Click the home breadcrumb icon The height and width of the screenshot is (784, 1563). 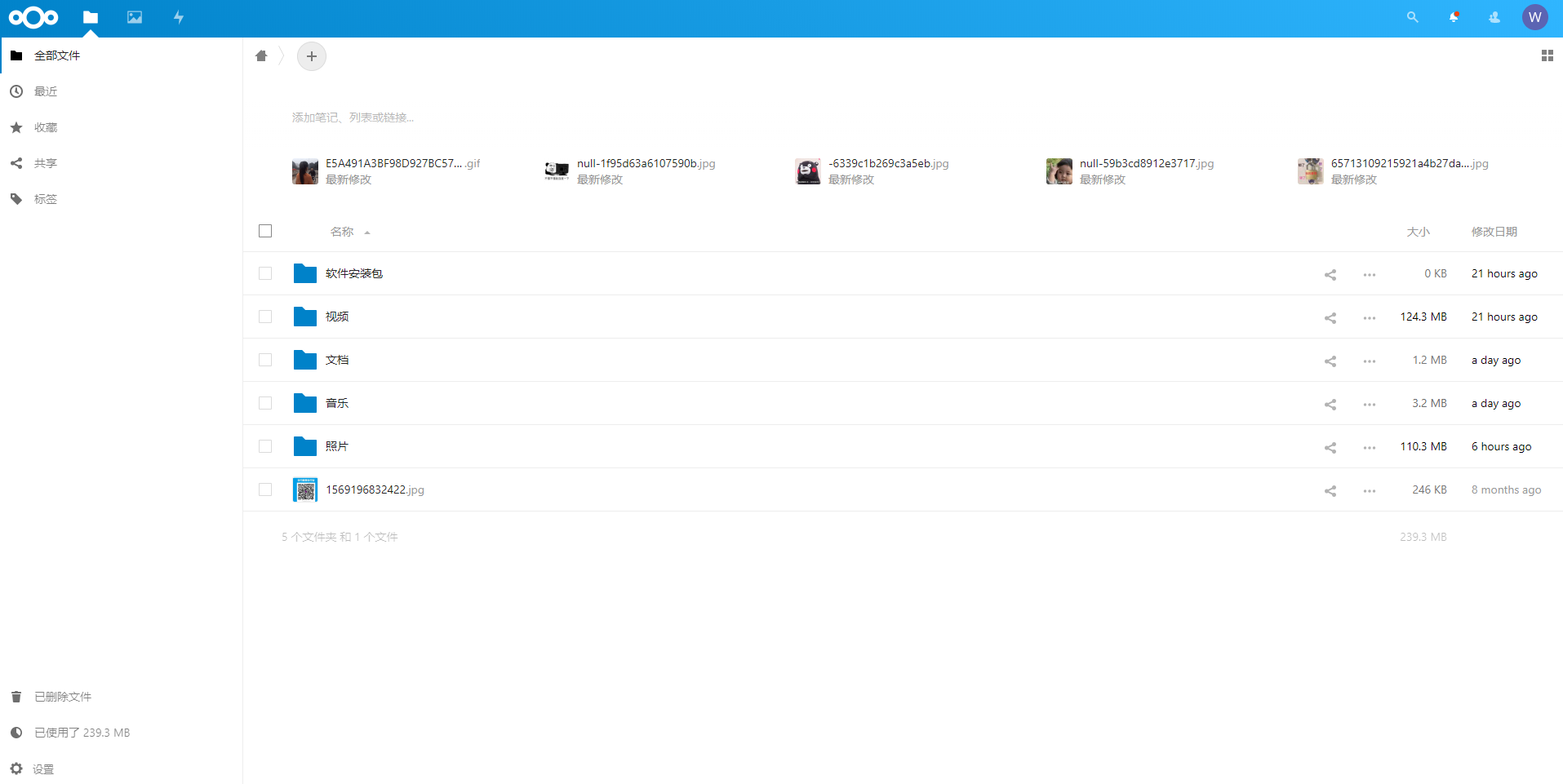(261, 55)
